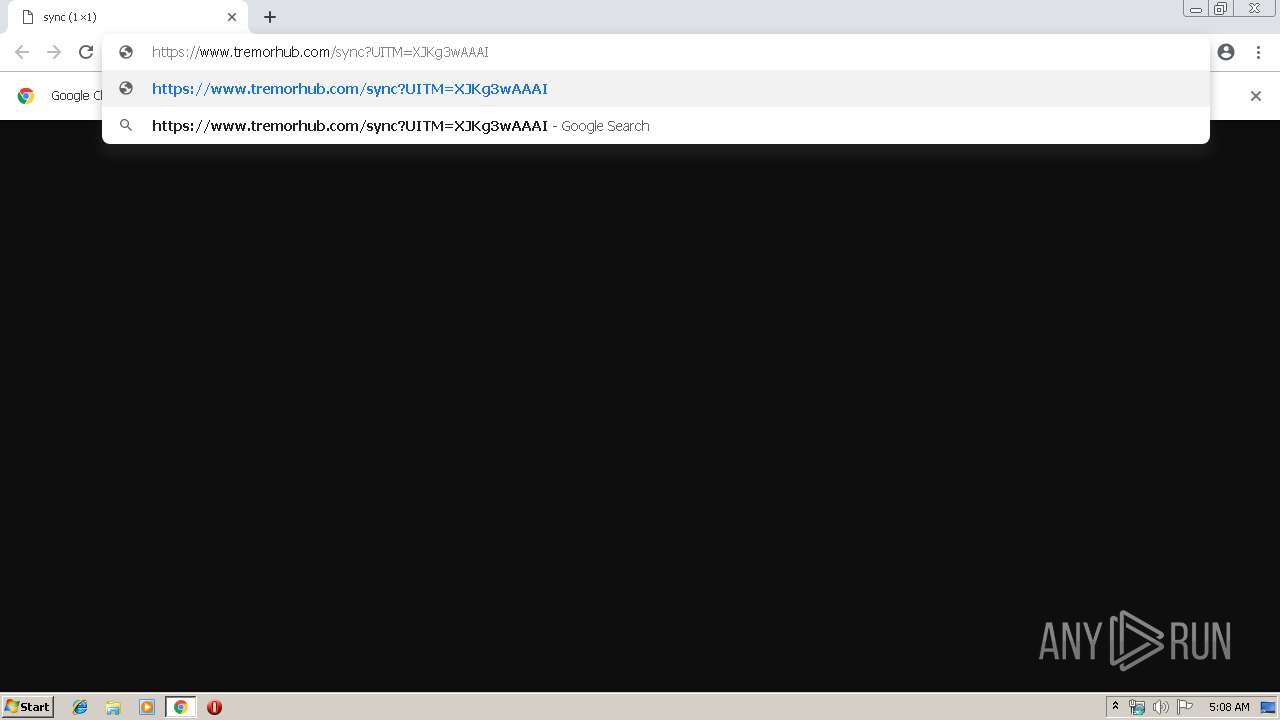Open Windows Media Player from taskbar
The height and width of the screenshot is (720, 1280).
(147, 707)
